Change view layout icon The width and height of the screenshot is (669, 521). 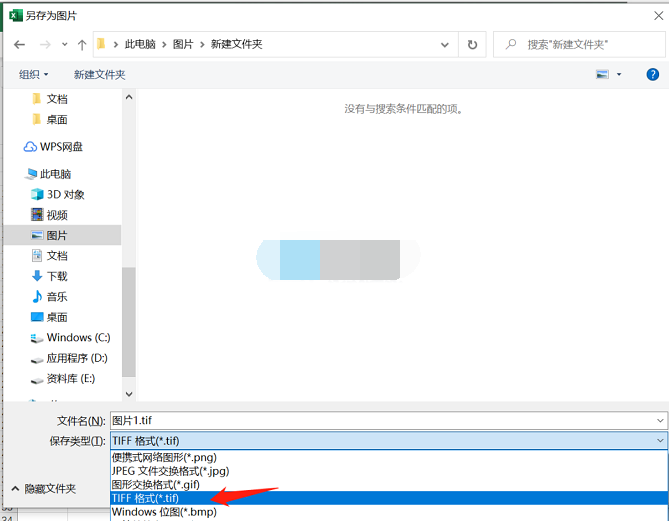pyautogui.click(x=602, y=74)
